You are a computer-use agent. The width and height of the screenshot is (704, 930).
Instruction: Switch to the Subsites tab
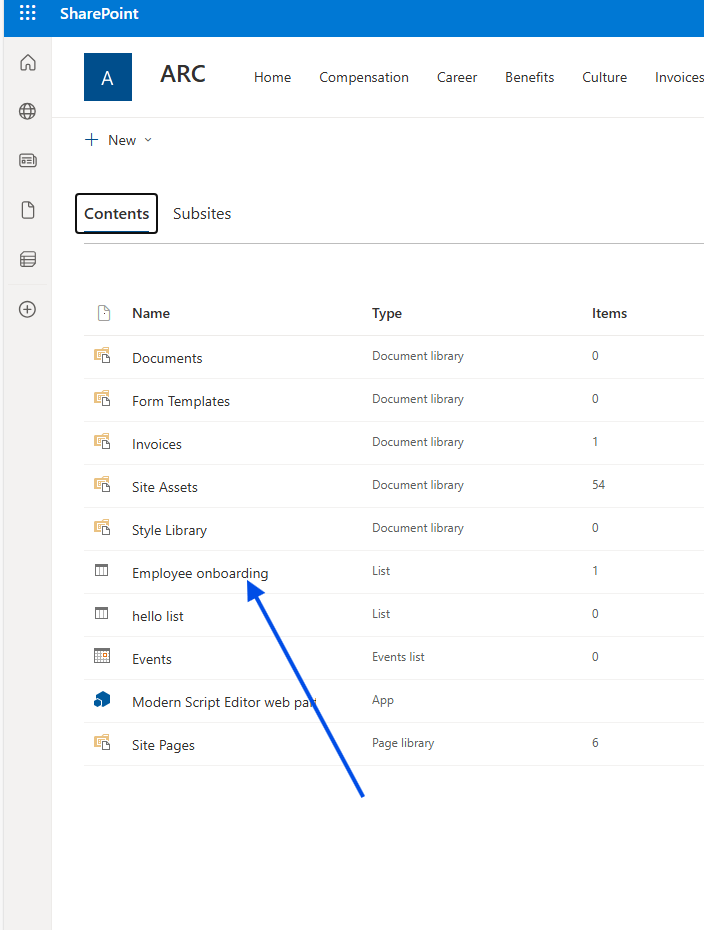point(202,214)
